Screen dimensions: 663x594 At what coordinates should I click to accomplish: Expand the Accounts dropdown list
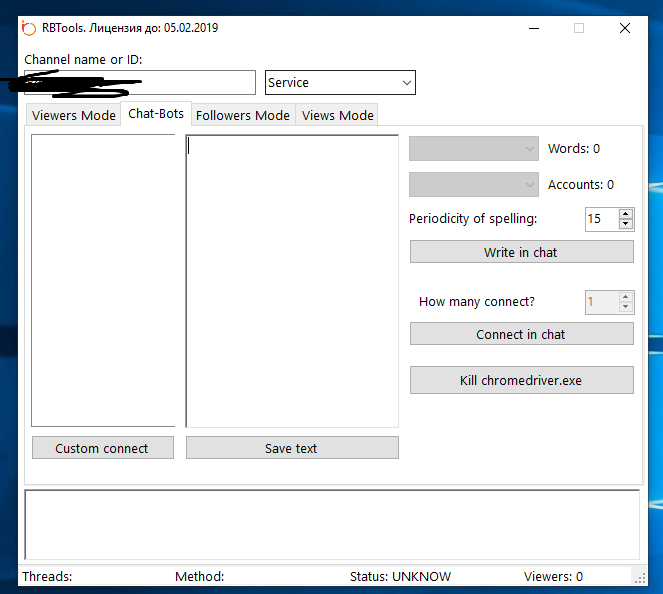point(474,185)
